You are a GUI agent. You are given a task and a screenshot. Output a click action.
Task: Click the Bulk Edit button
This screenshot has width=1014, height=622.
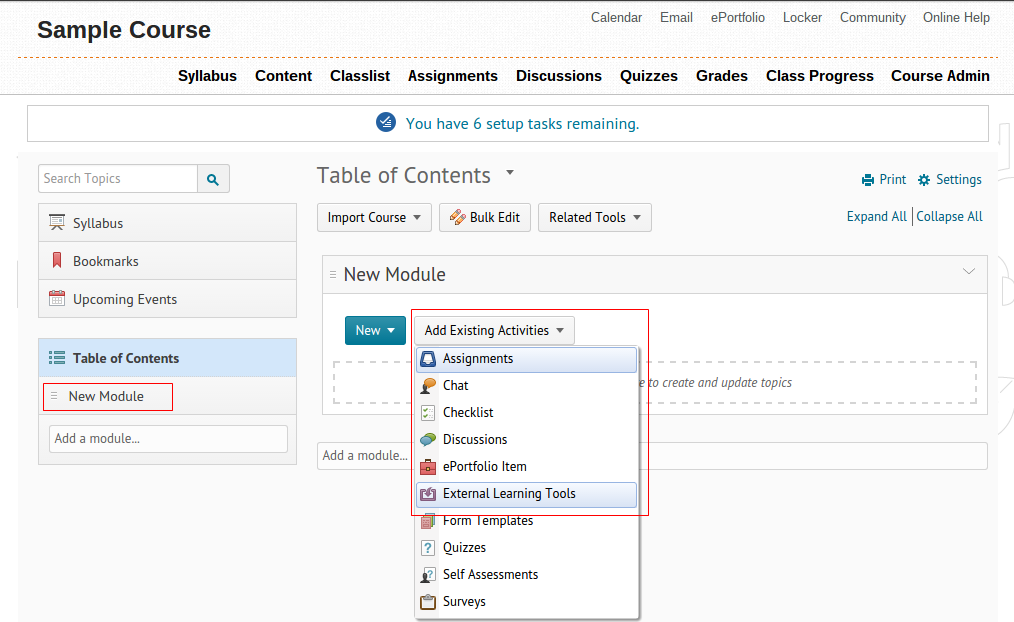pos(485,217)
